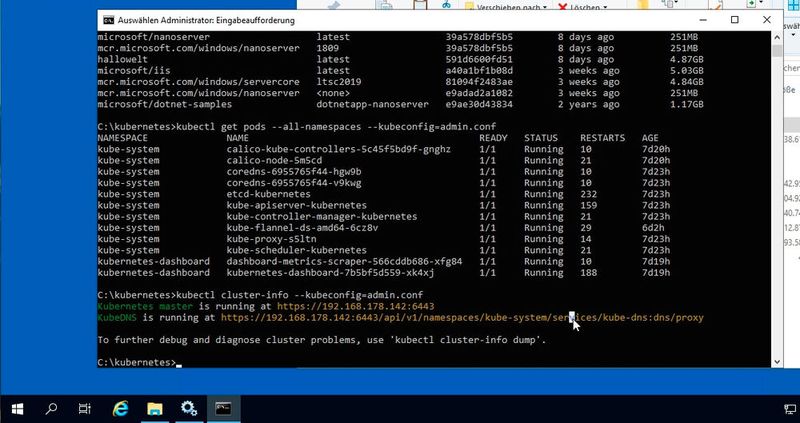The width and height of the screenshot is (800, 423).
Task: Click pod name etcd-kubernetes
Action: pos(268,194)
